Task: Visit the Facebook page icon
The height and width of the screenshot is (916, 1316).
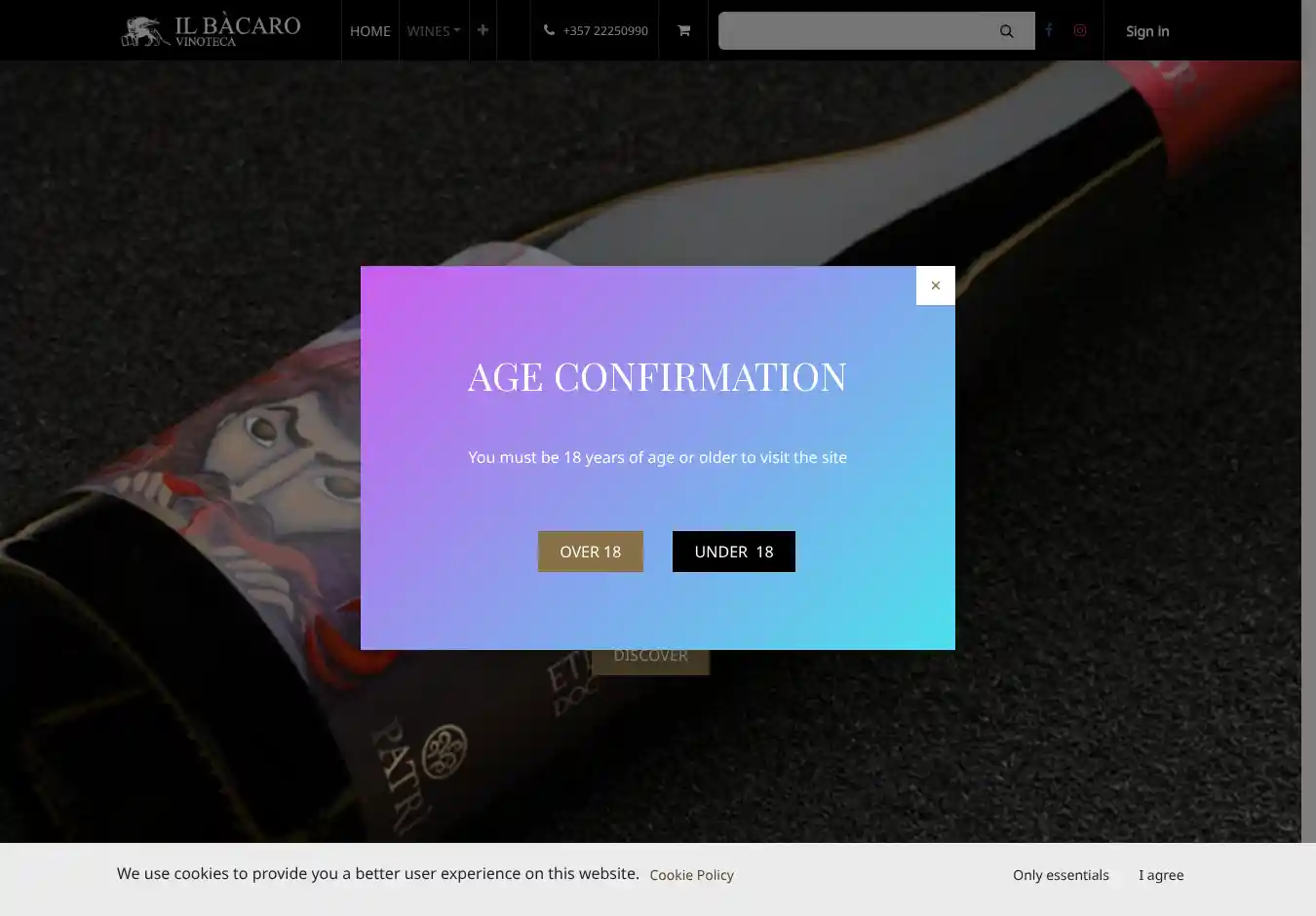Action: [1049, 30]
